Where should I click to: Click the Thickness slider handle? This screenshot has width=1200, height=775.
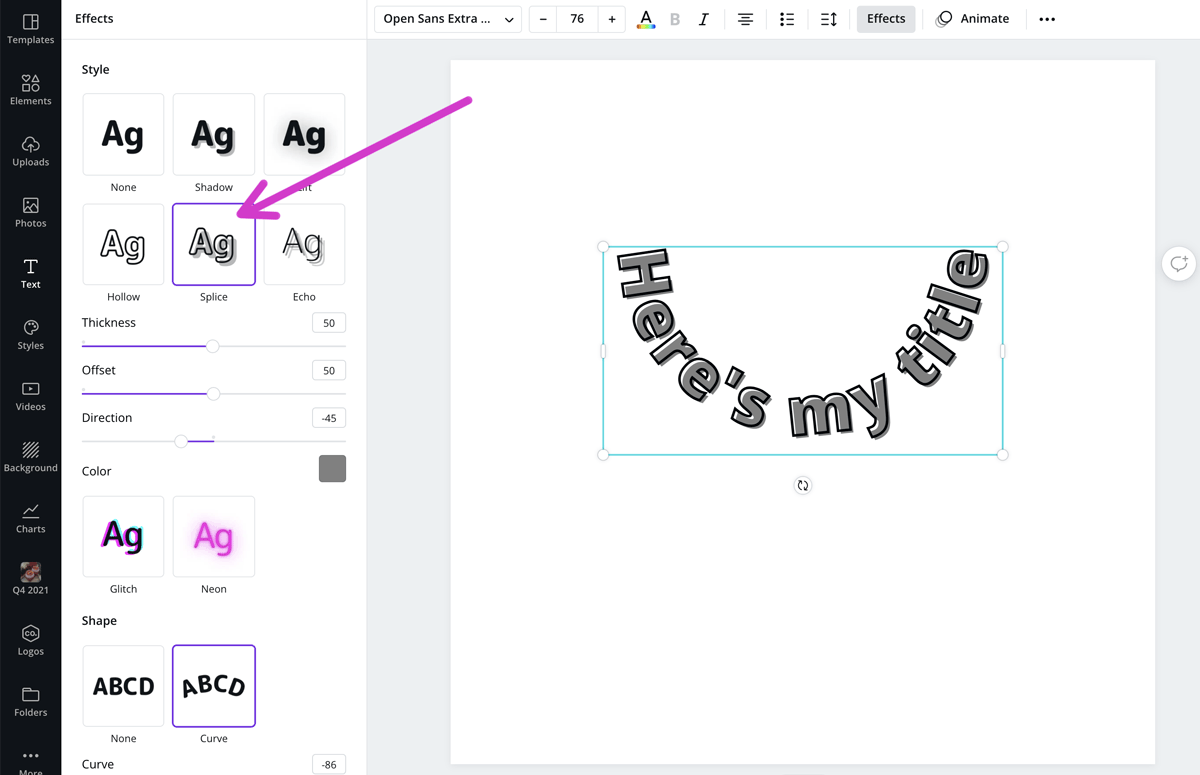(x=213, y=346)
